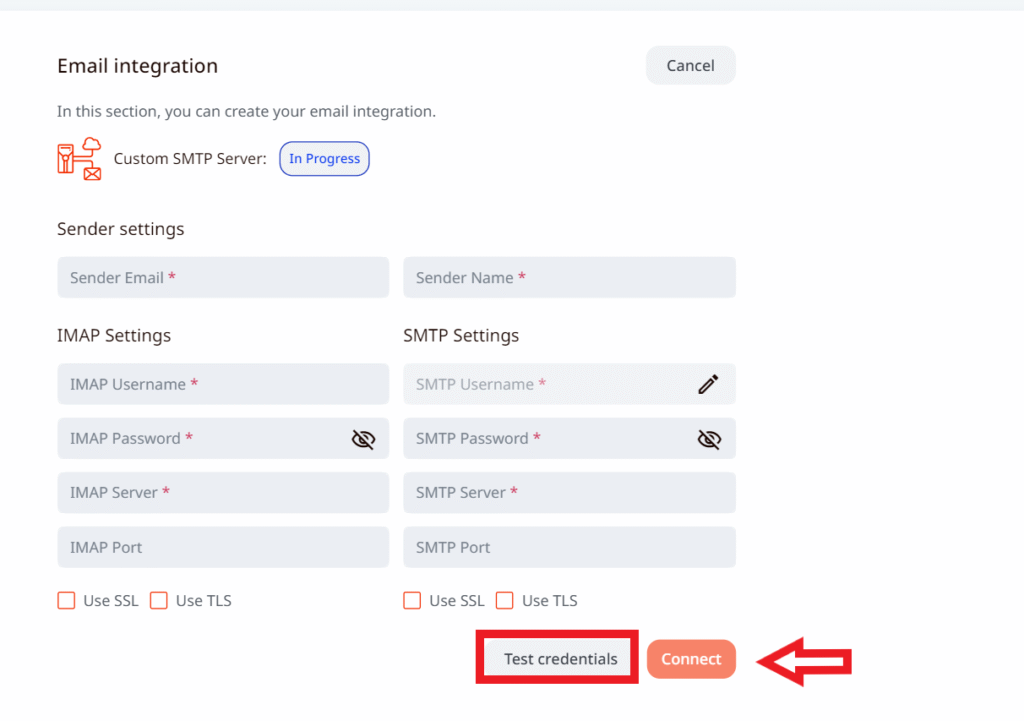Select the IMAP Username input

tap(222, 384)
